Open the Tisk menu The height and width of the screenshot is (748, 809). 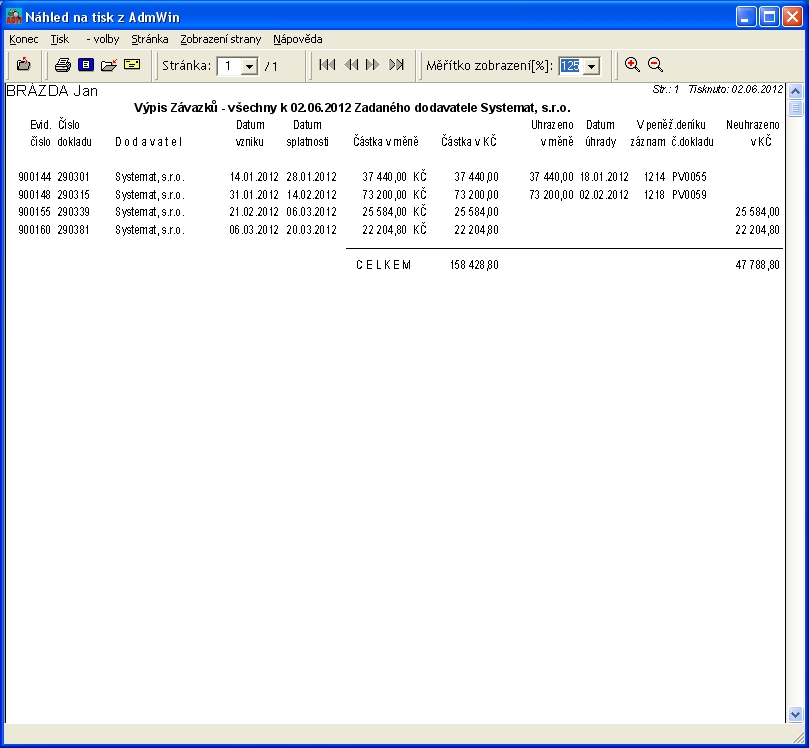point(60,39)
